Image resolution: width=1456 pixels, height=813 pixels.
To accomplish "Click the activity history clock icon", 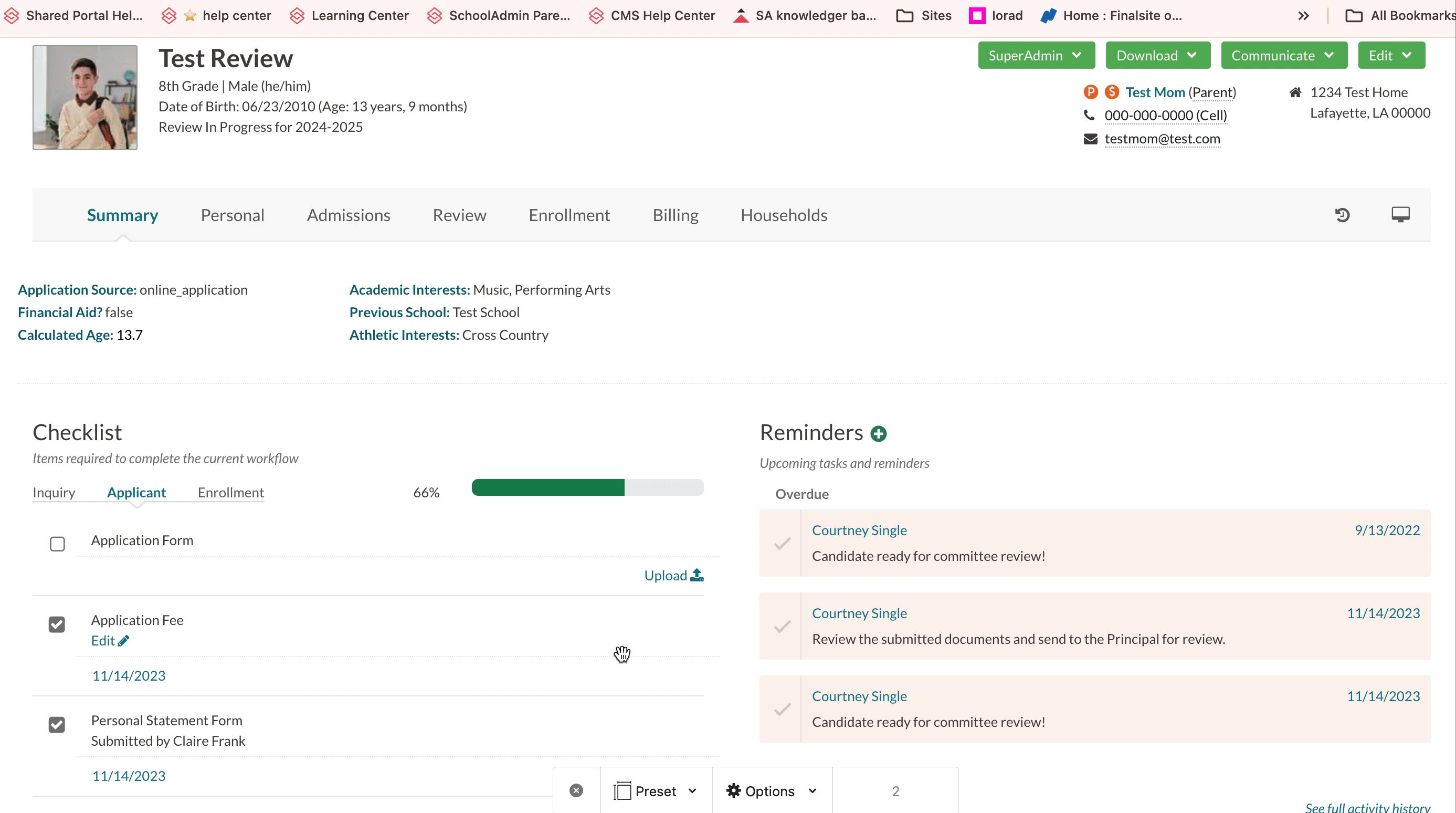I will click(1343, 215).
